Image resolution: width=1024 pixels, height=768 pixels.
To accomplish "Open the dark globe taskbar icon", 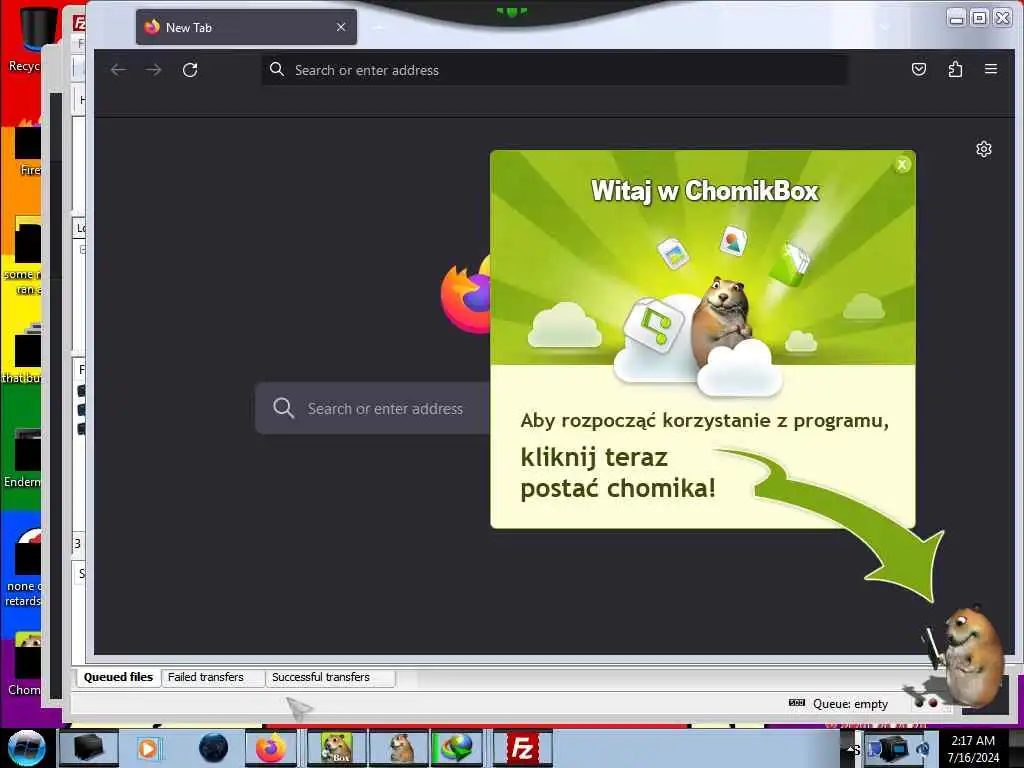I will [x=214, y=748].
